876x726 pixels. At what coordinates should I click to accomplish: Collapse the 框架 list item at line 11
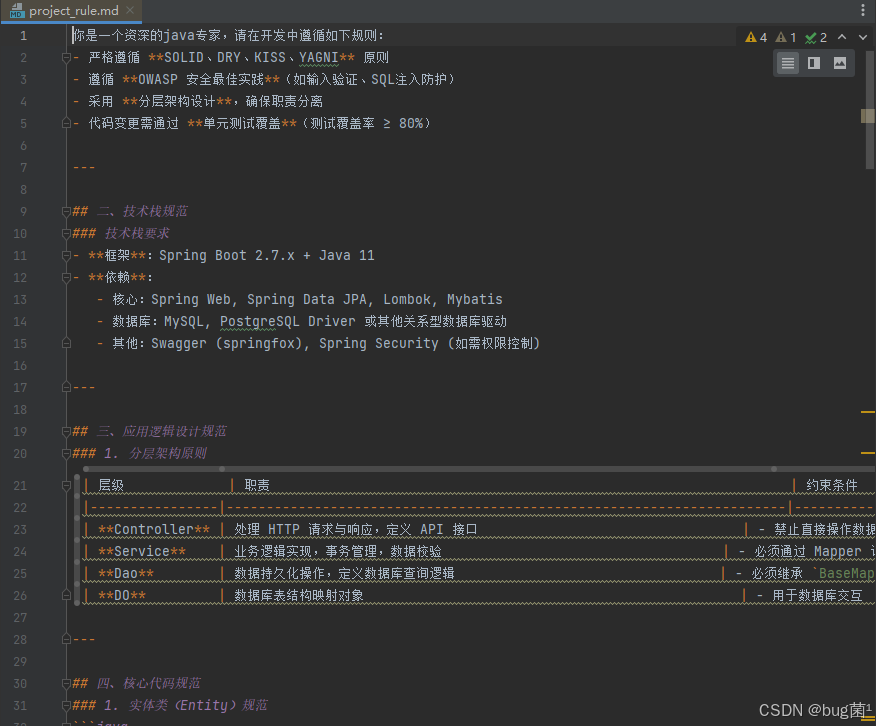(x=66, y=255)
